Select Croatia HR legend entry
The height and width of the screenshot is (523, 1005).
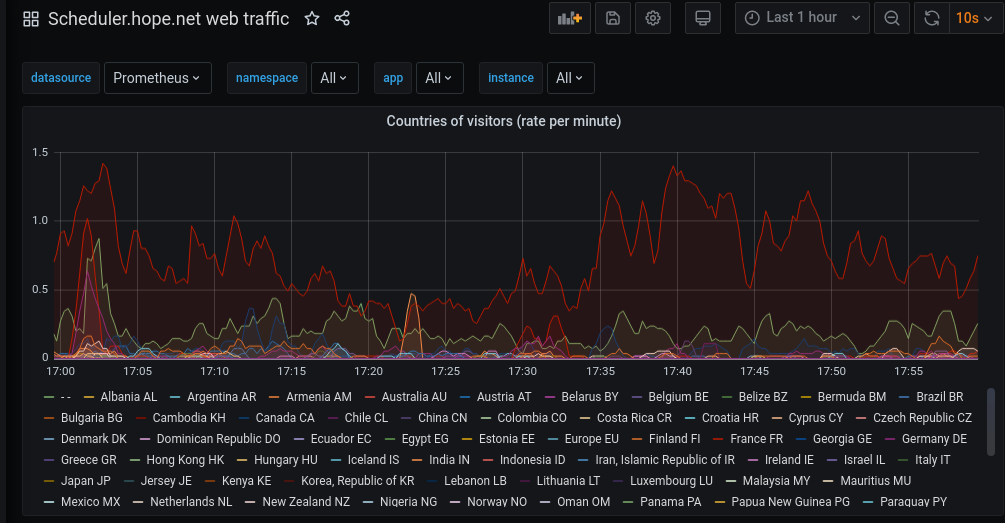pos(730,419)
